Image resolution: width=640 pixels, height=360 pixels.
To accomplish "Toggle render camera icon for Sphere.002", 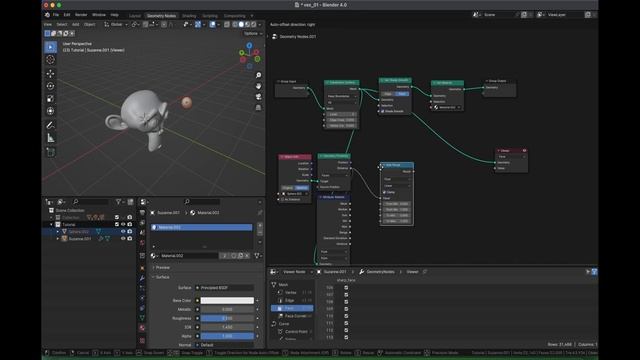I will (x=130, y=231).
